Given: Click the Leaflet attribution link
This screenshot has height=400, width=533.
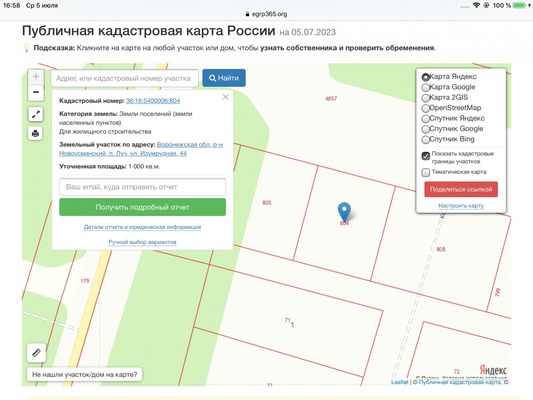Looking at the screenshot, I should pos(399,382).
